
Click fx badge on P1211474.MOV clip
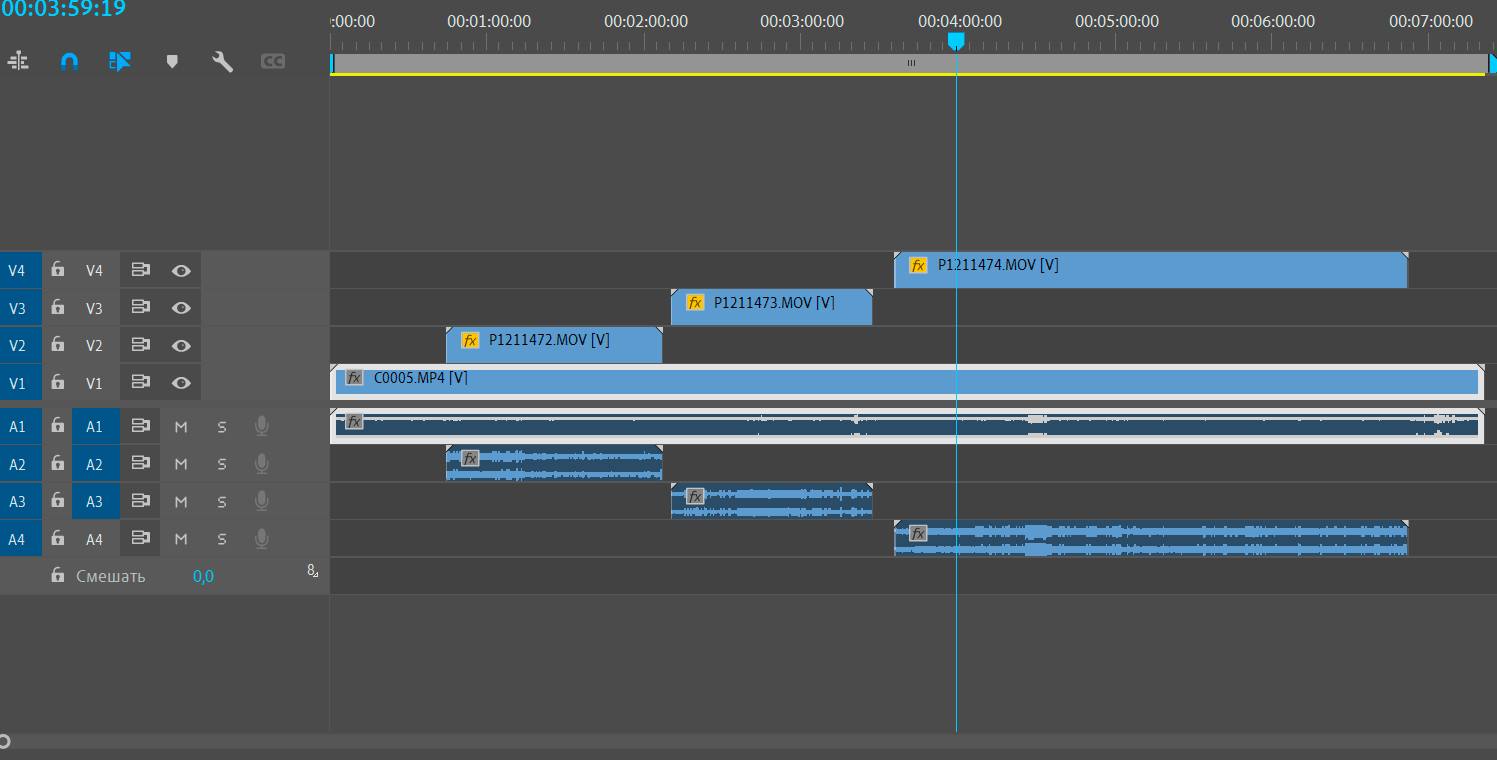(x=918, y=265)
